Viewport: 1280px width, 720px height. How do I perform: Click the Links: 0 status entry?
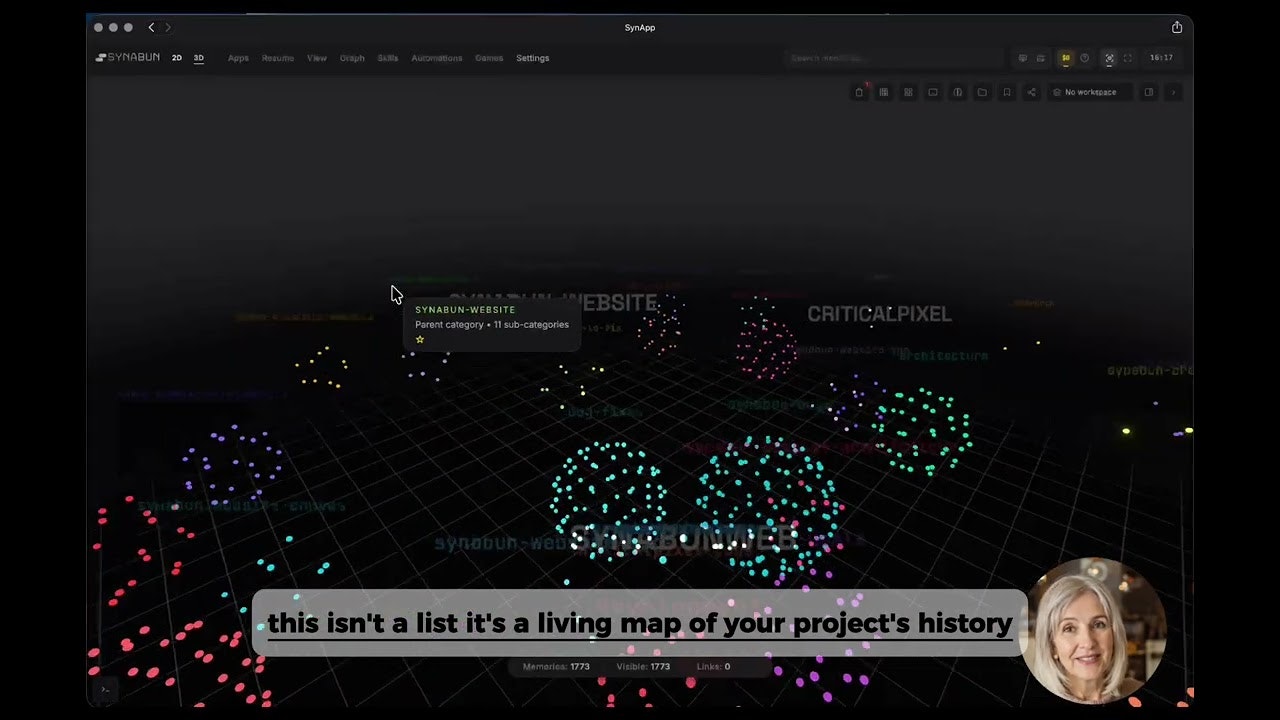[713, 666]
